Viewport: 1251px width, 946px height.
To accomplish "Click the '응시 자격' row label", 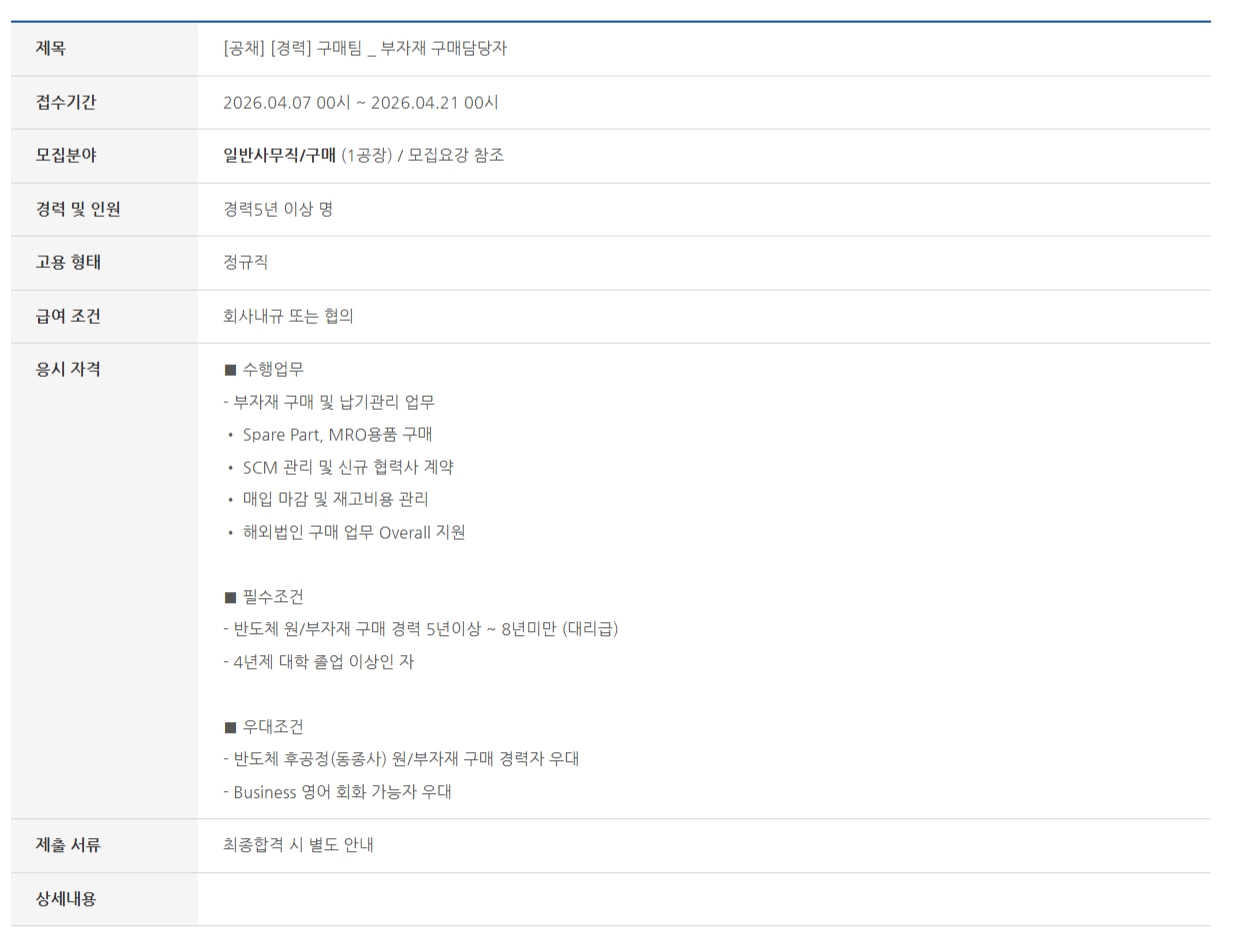I will (x=68, y=369).
